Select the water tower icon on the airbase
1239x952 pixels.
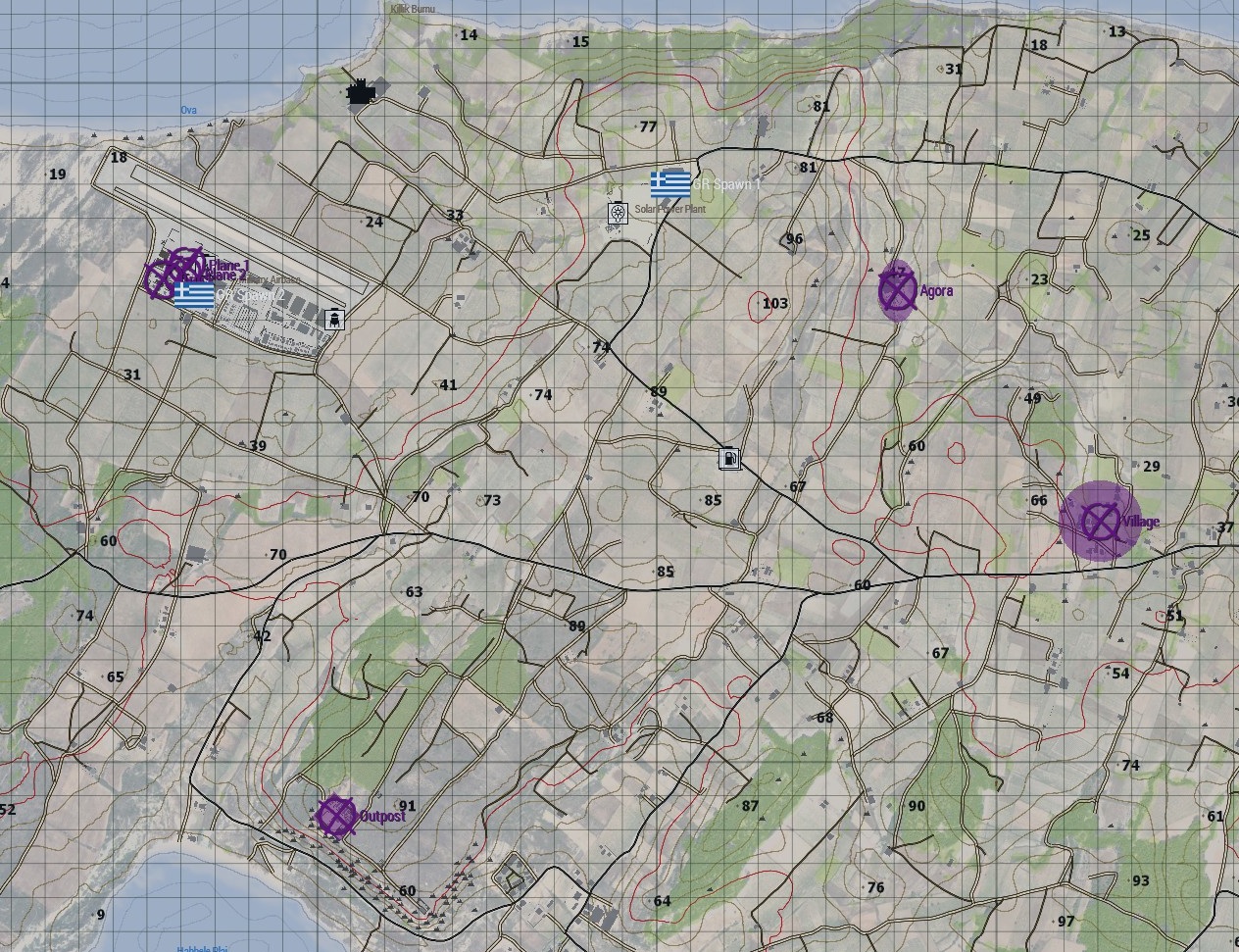click(x=334, y=320)
